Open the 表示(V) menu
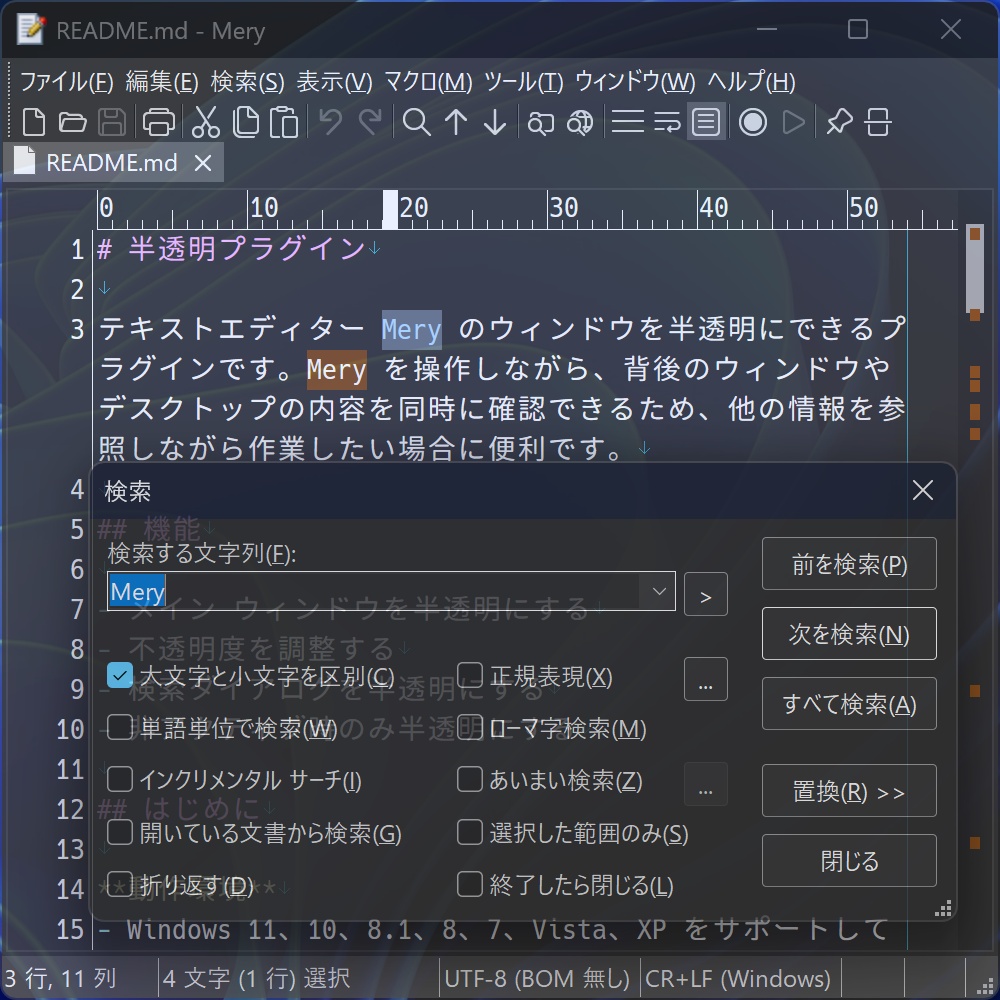 point(334,82)
